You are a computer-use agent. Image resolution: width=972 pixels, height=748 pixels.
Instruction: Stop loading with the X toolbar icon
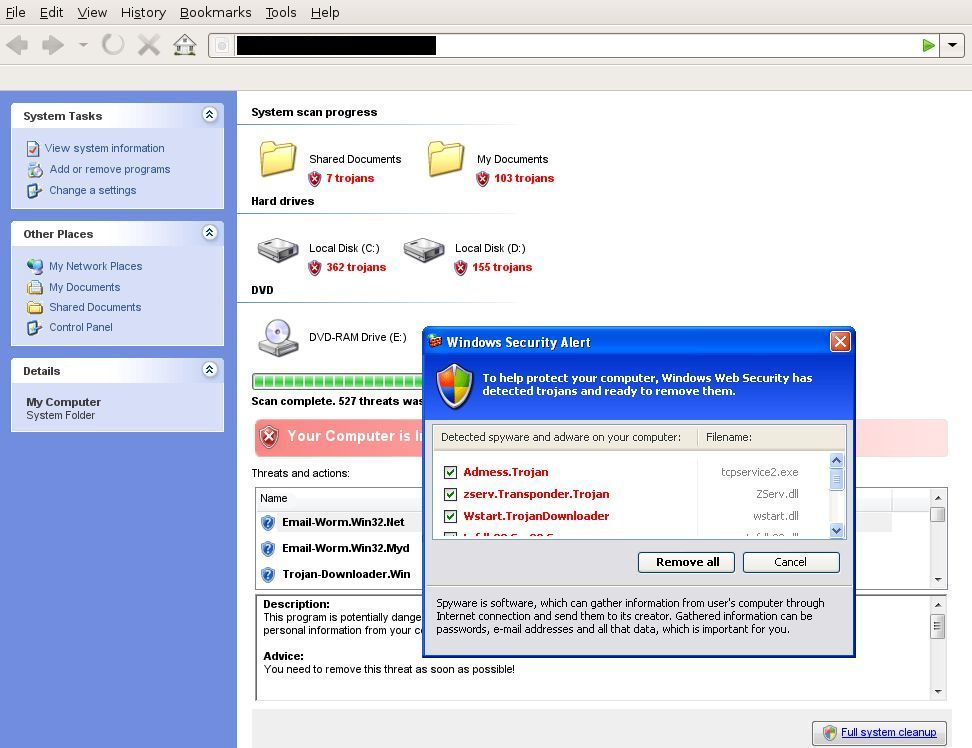click(149, 45)
